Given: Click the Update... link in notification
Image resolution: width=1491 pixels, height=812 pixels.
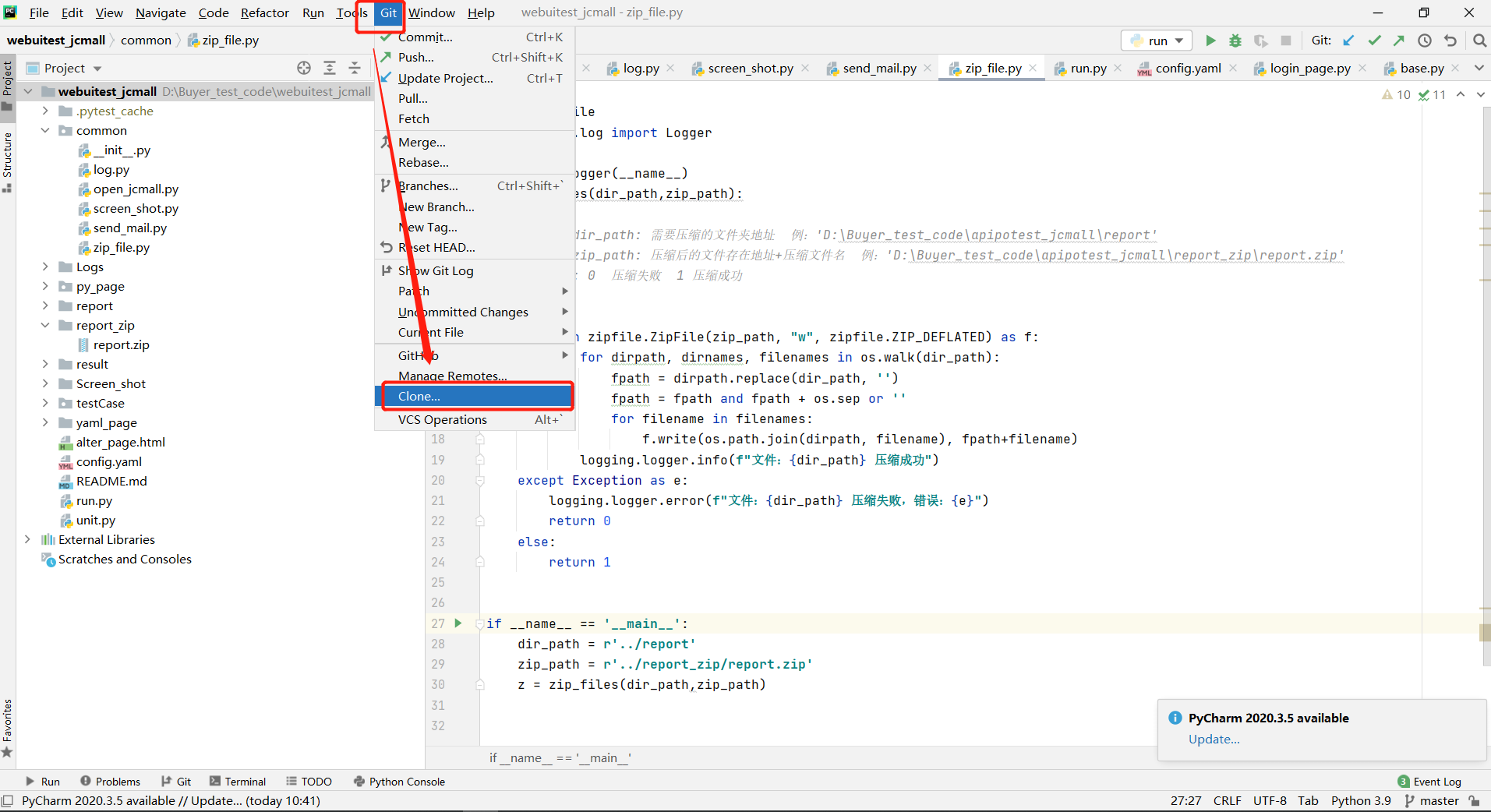Looking at the screenshot, I should (1214, 739).
